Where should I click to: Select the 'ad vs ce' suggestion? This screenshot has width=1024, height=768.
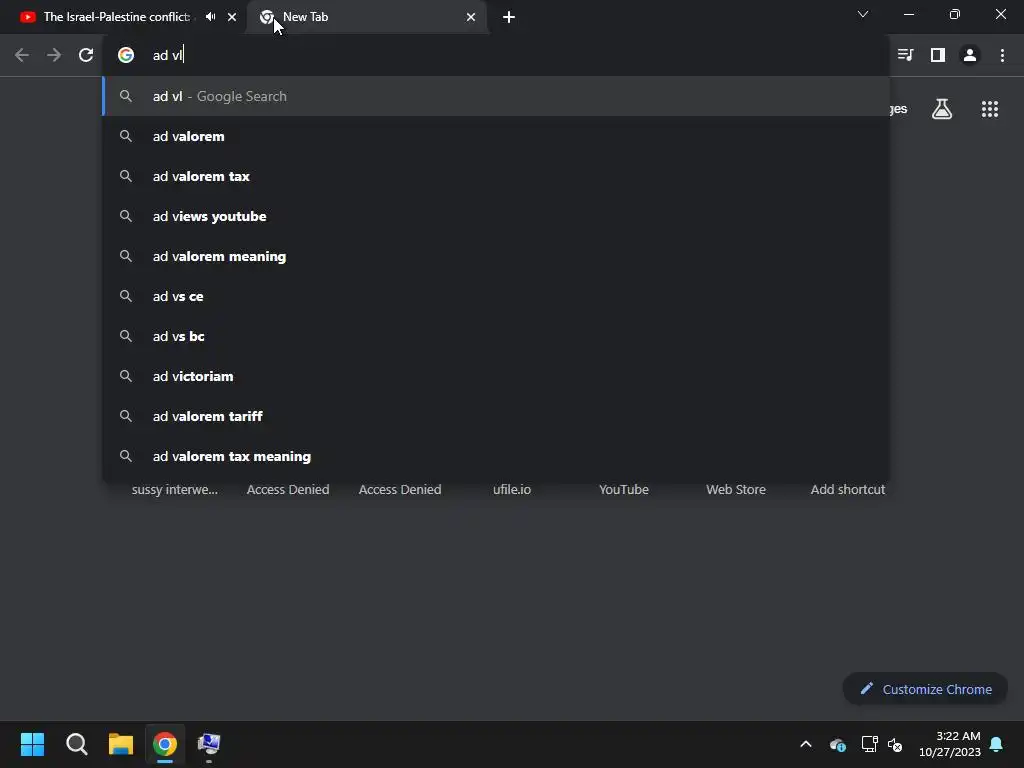[496, 296]
